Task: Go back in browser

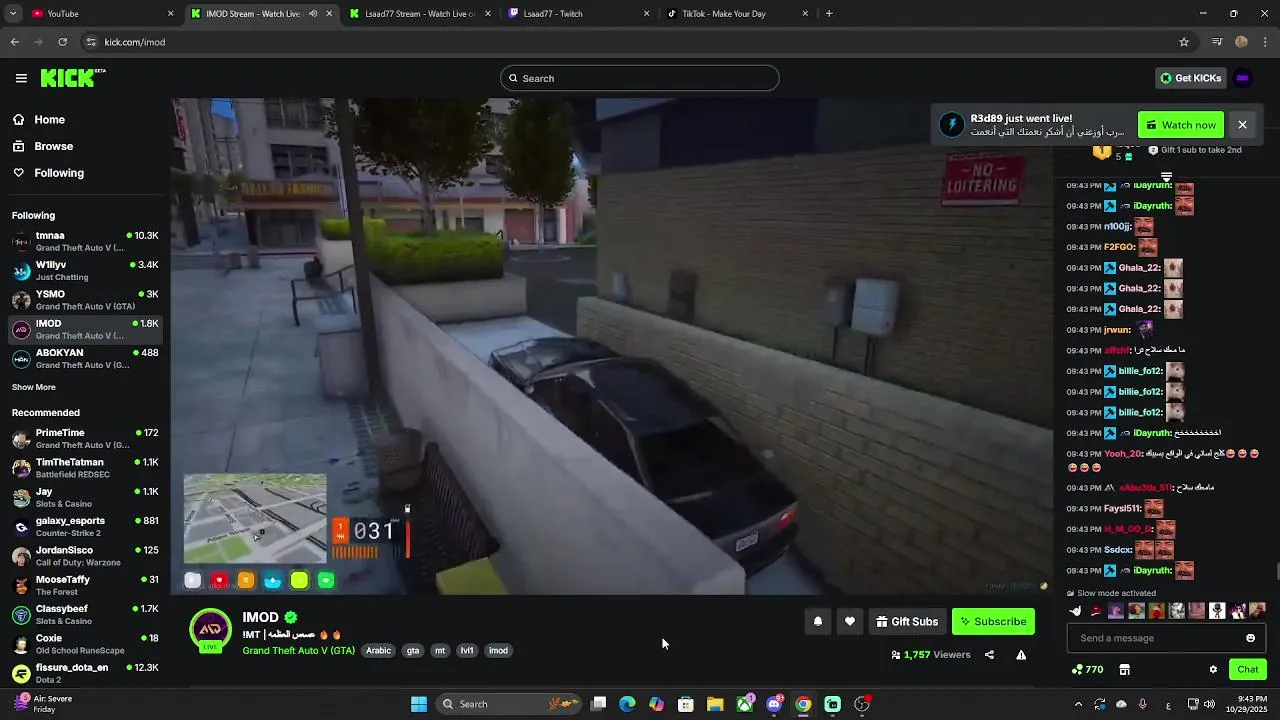Action: point(14,42)
